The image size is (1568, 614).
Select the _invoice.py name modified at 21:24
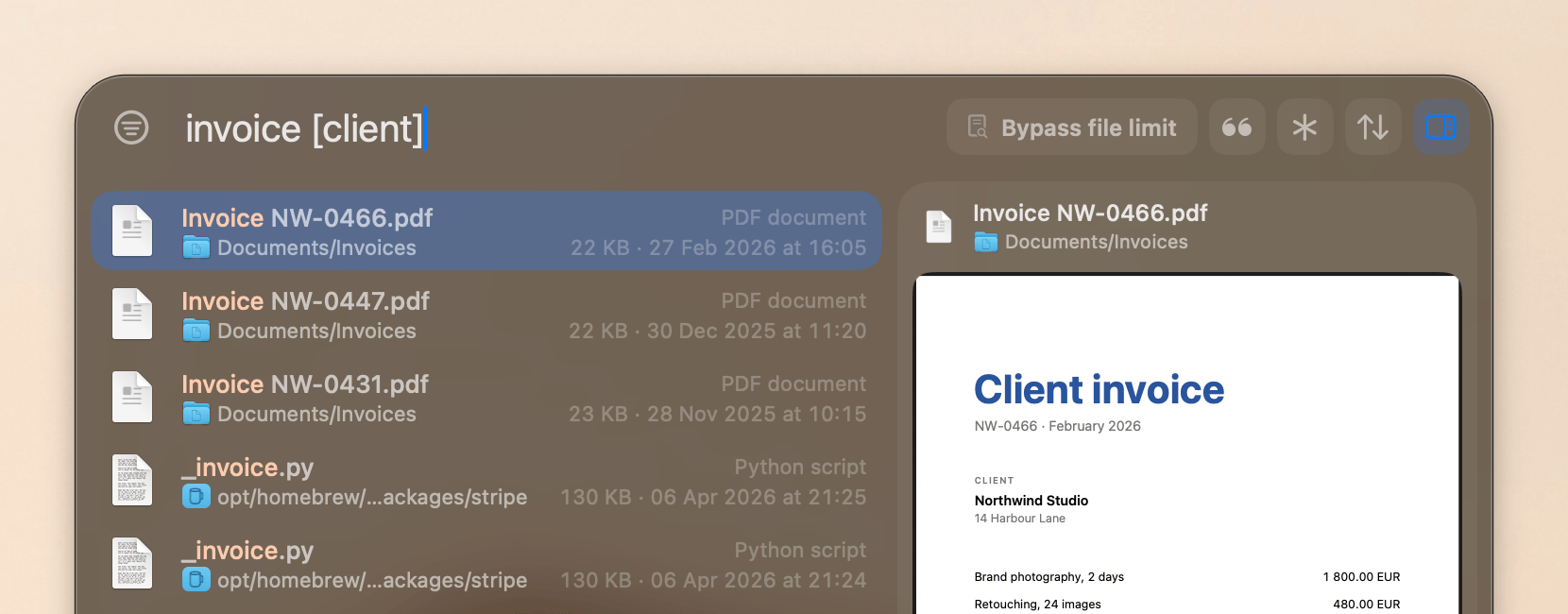coord(247,551)
